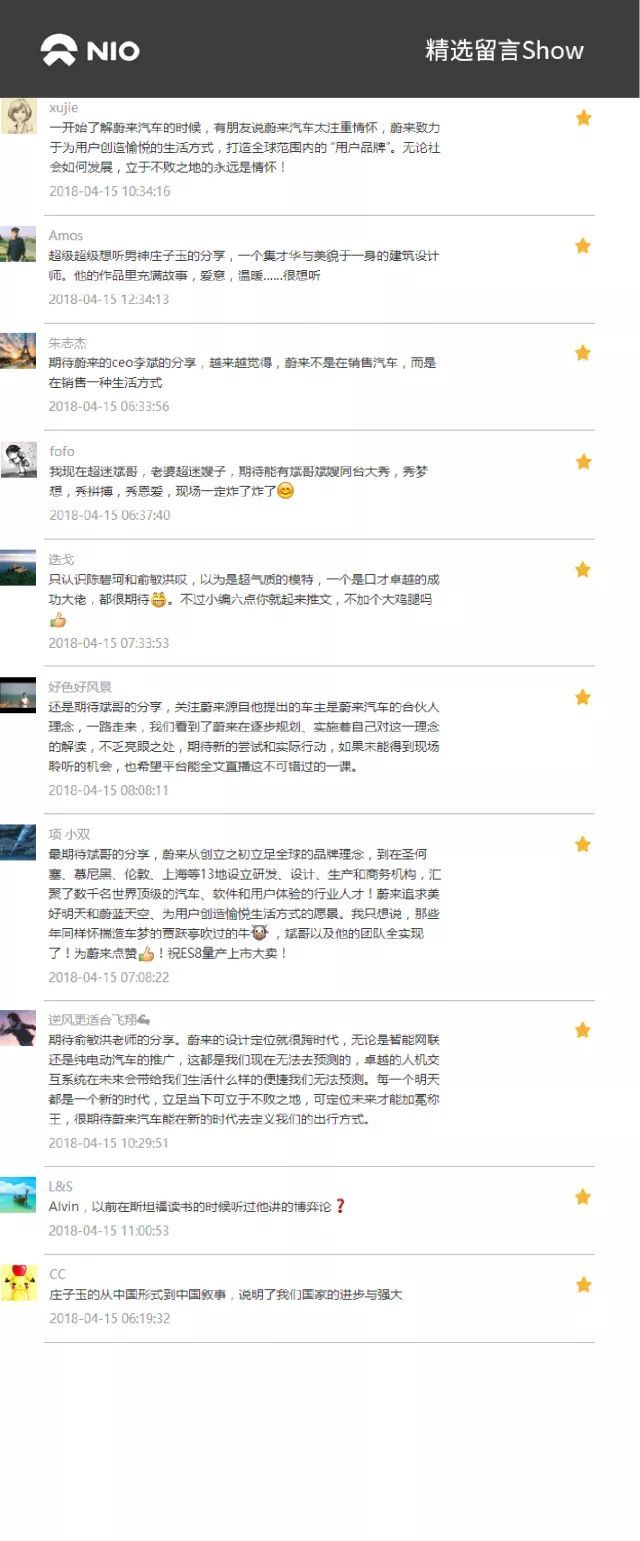Click the star icon beside fofo's comment
Viewport: 640px width, 1541px height.
click(583, 462)
